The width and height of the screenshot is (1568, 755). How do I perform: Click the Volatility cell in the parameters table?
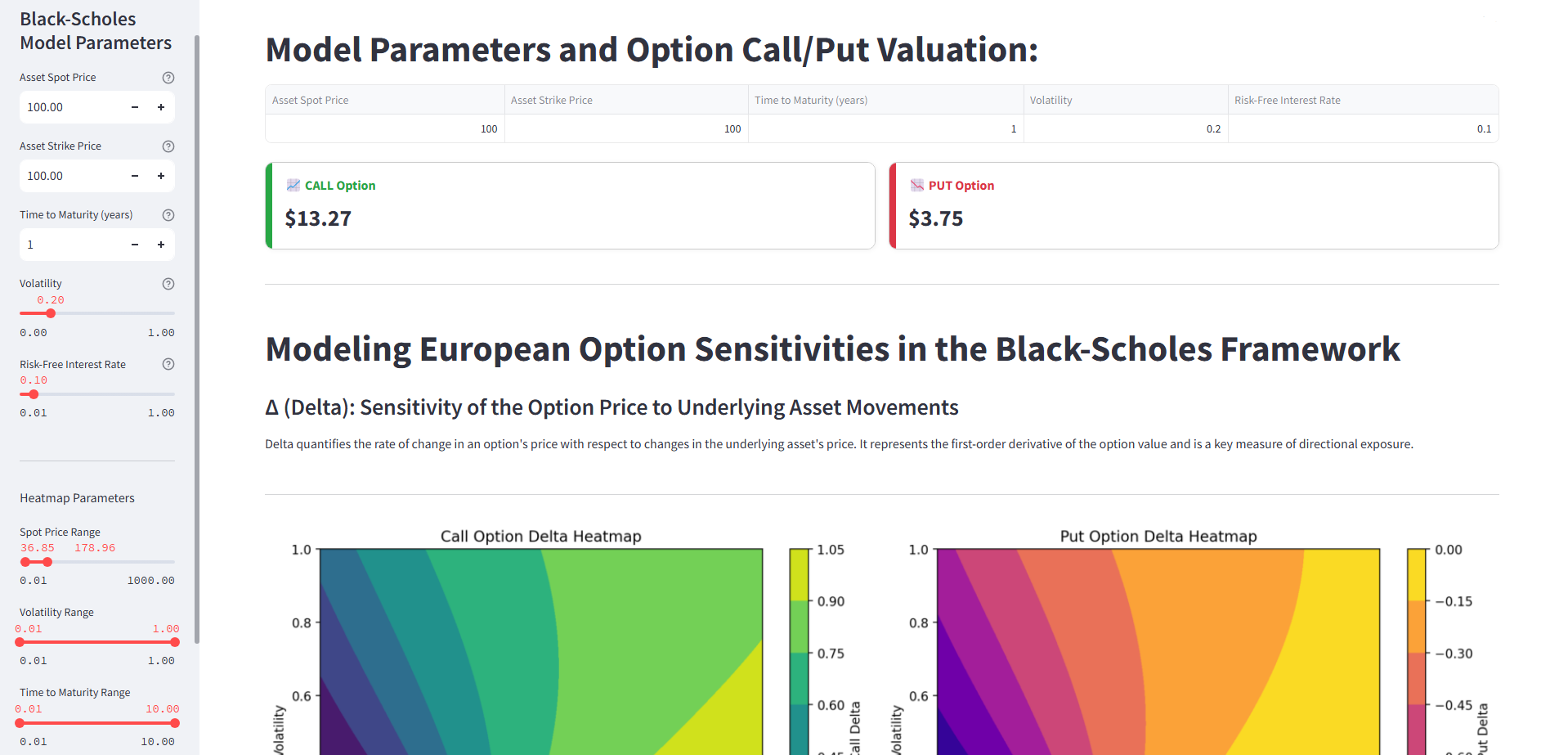(1127, 128)
